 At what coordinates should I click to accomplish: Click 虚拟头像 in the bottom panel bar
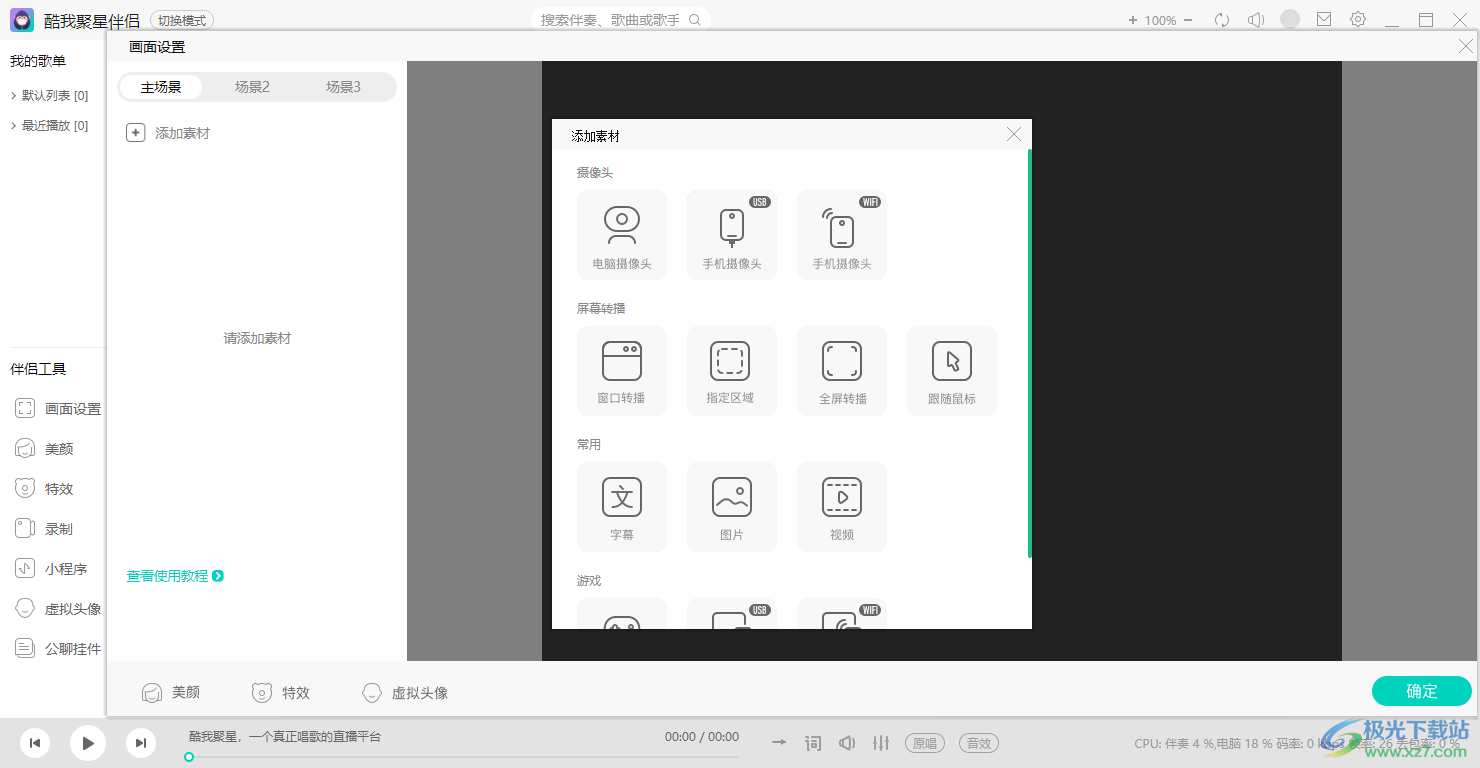point(405,692)
